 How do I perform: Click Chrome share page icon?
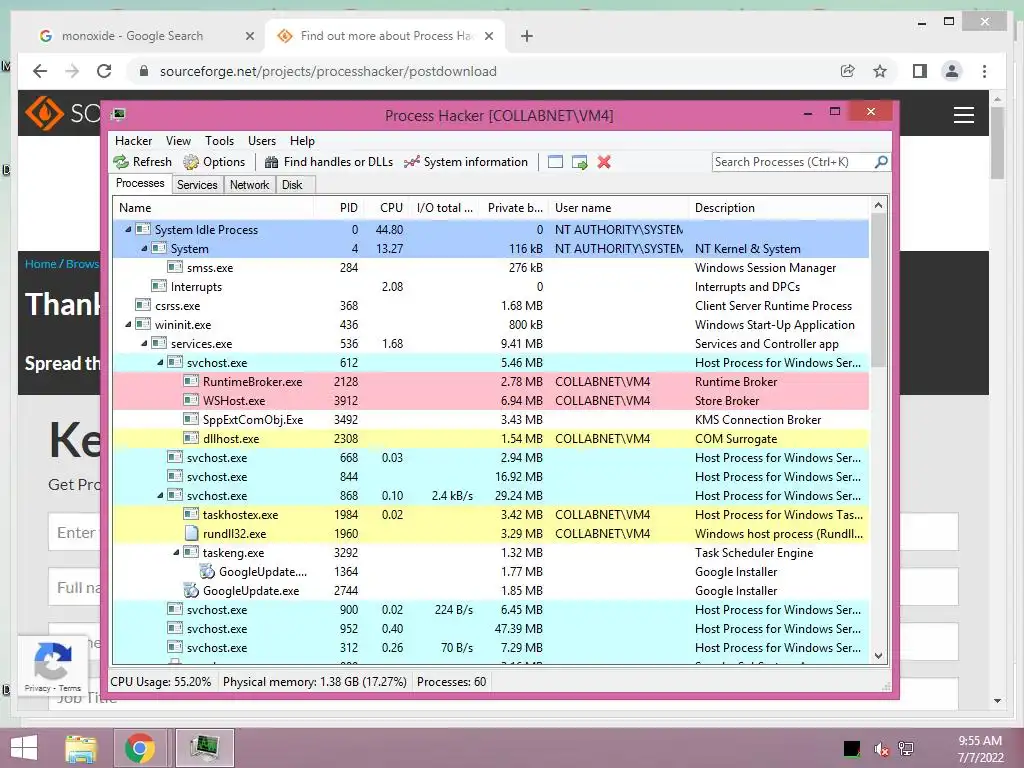point(848,71)
